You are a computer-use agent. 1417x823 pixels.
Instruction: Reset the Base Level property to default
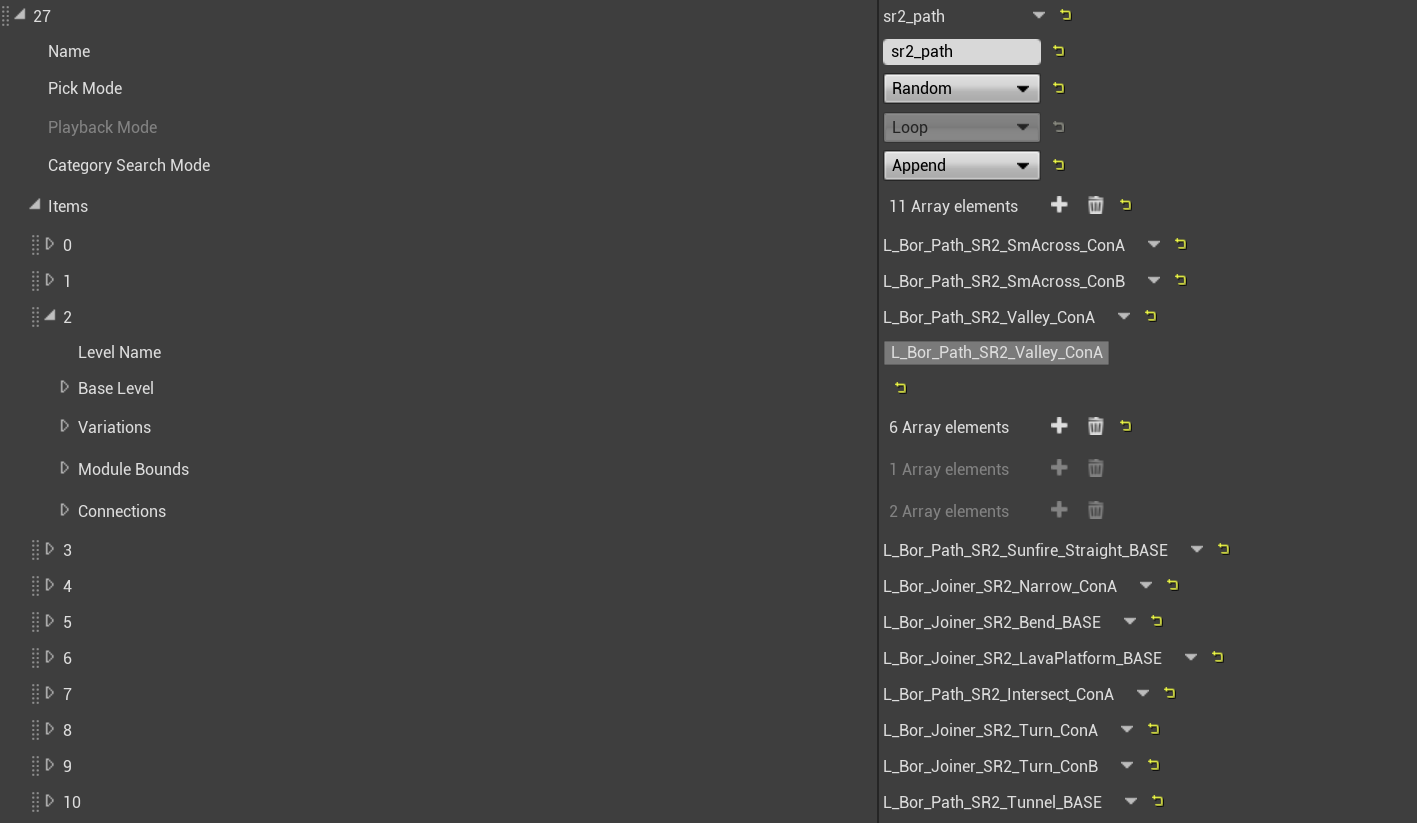(x=900, y=387)
